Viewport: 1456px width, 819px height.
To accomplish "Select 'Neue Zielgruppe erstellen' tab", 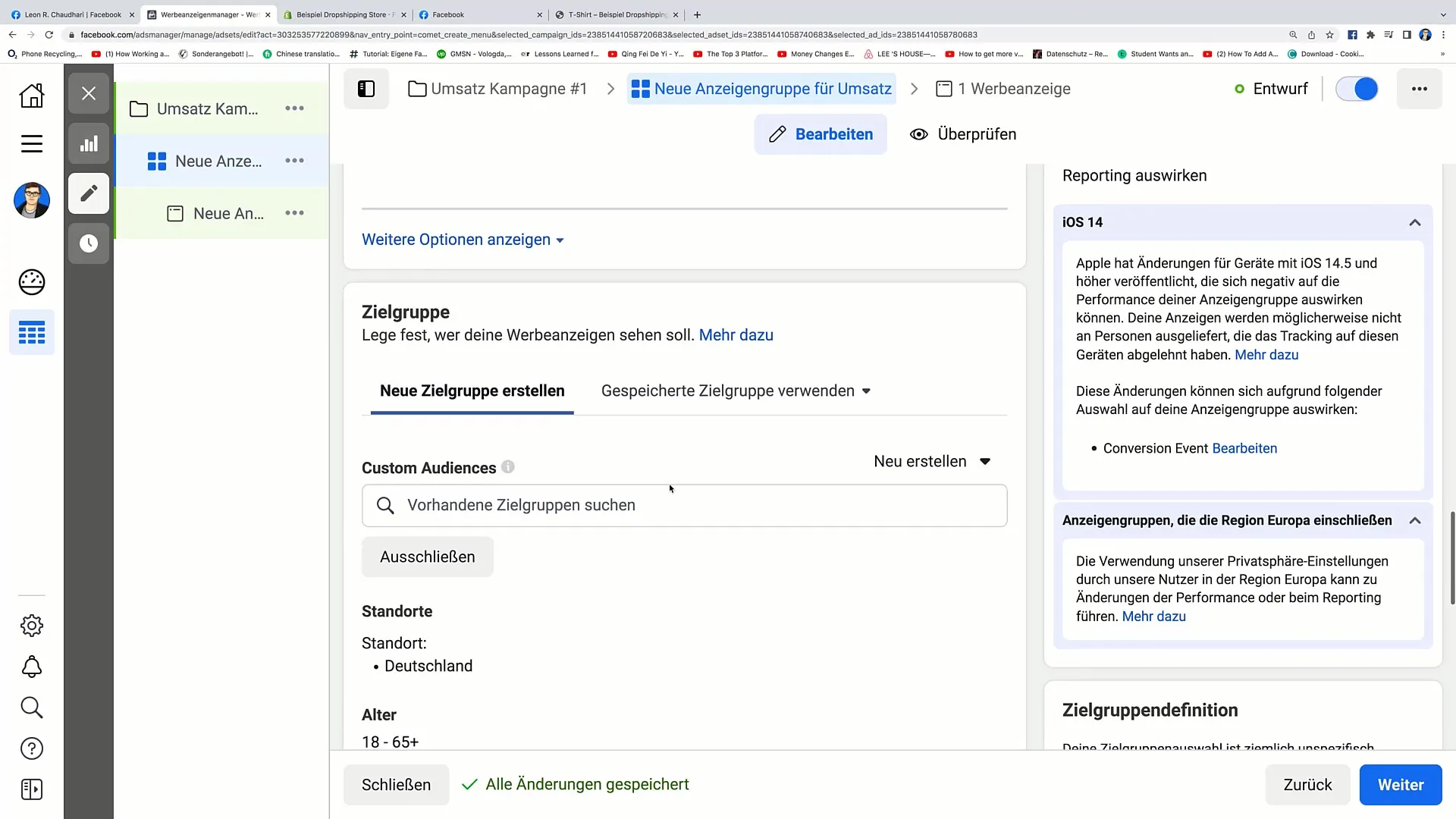I will pyautogui.click(x=472, y=391).
